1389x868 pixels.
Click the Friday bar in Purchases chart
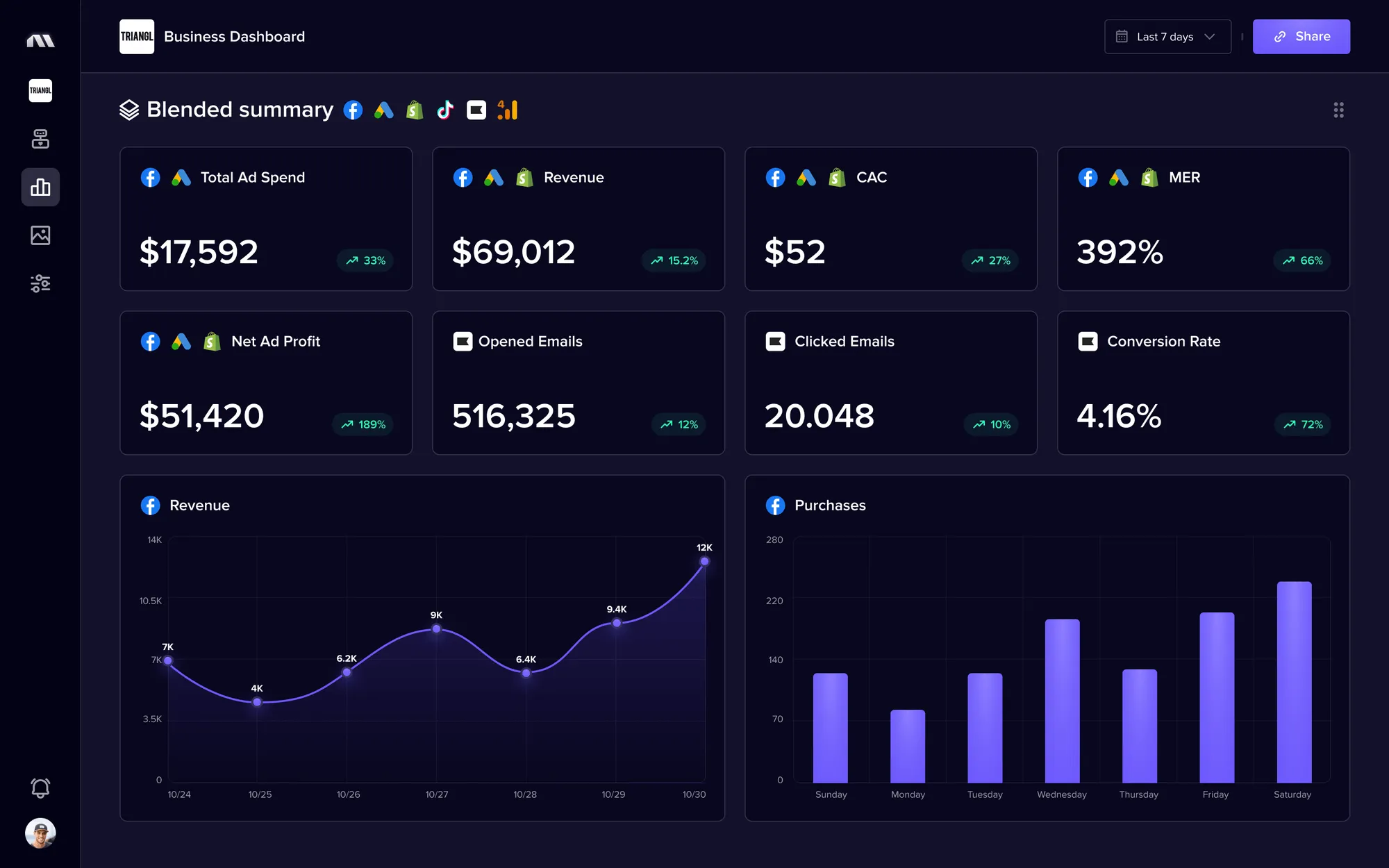pos(1217,697)
